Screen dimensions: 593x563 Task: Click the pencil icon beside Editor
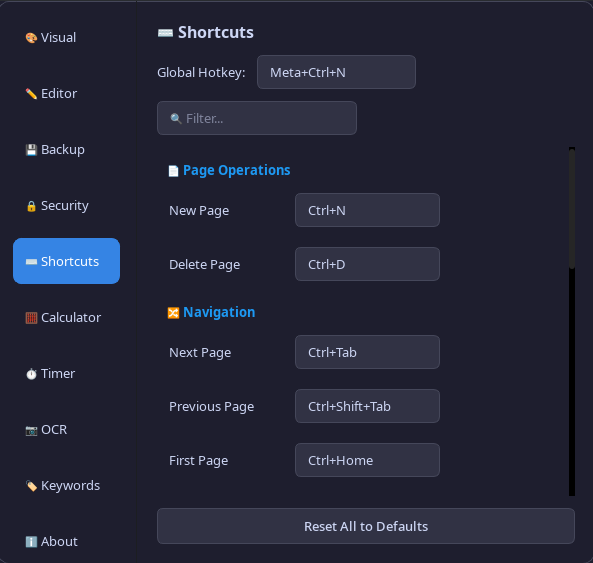[31, 94]
